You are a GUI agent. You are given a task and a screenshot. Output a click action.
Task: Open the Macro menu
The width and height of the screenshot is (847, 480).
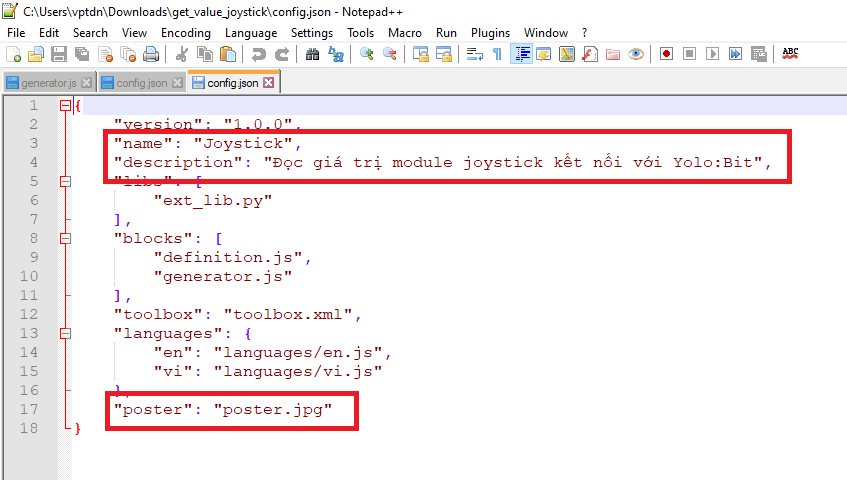tap(405, 33)
